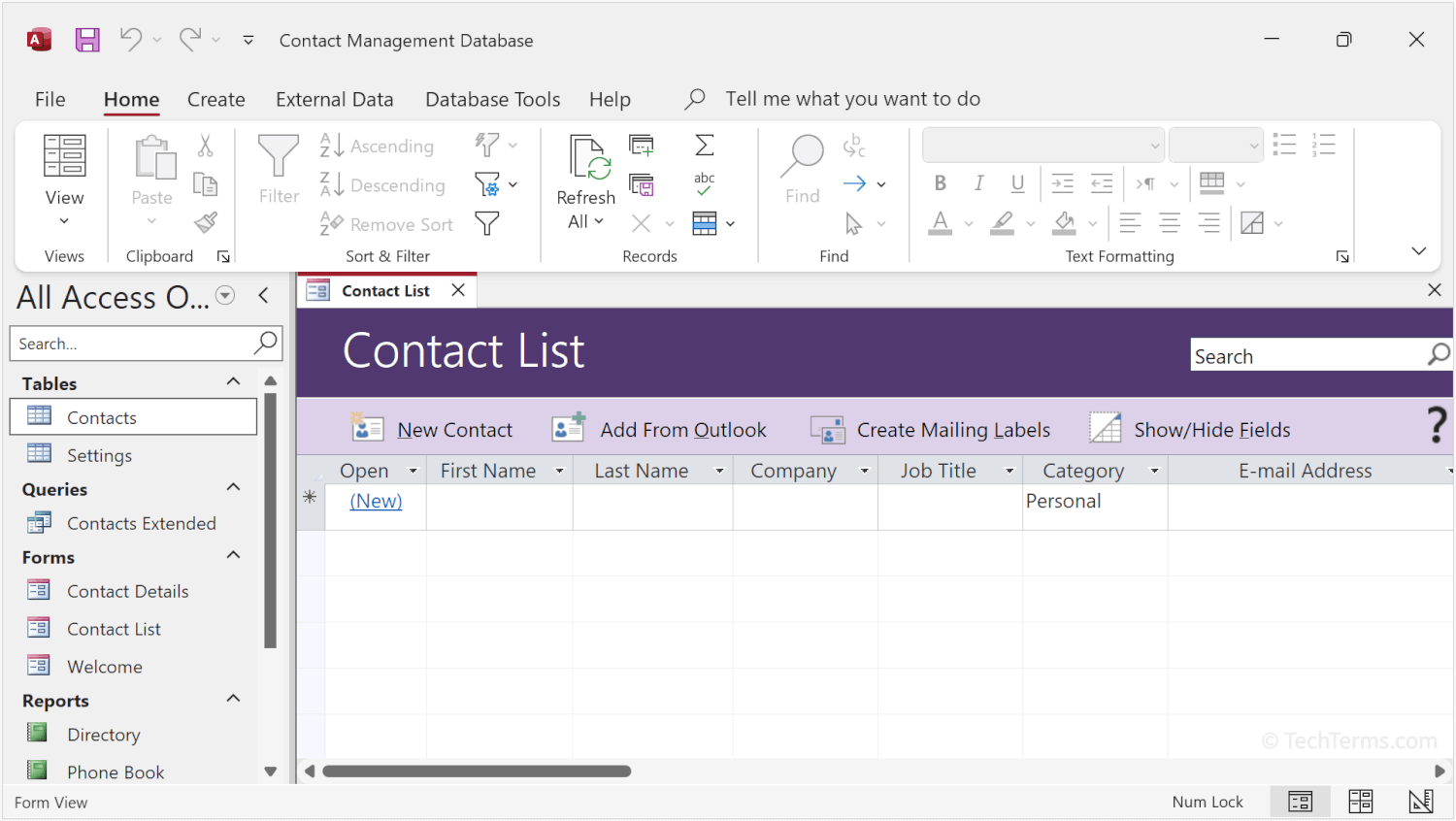The image size is (1456, 821).
Task: Click the Copy icon in Clipboard group
Action: click(x=205, y=184)
